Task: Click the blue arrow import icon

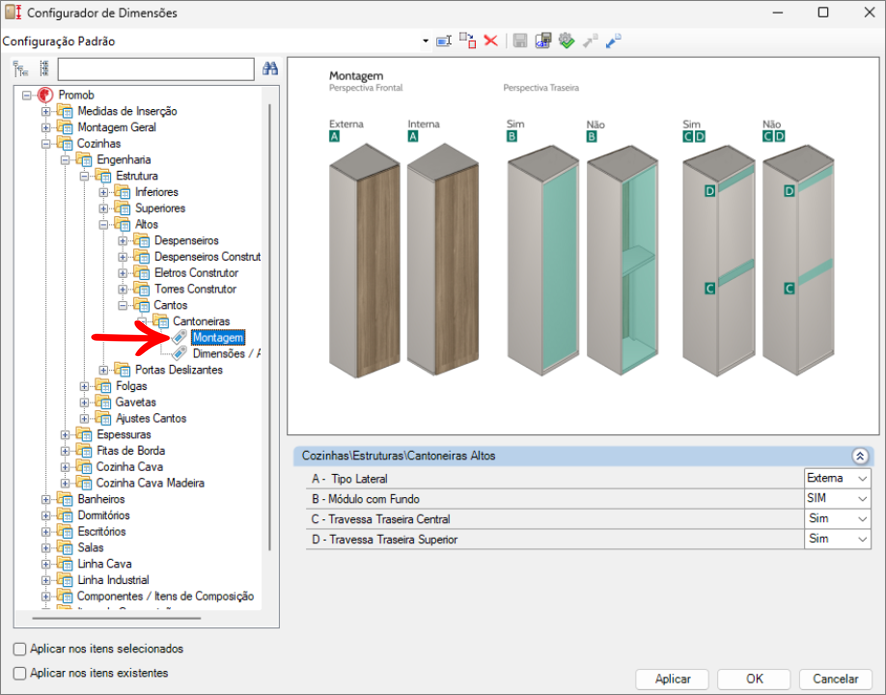Action: [613, 41]
